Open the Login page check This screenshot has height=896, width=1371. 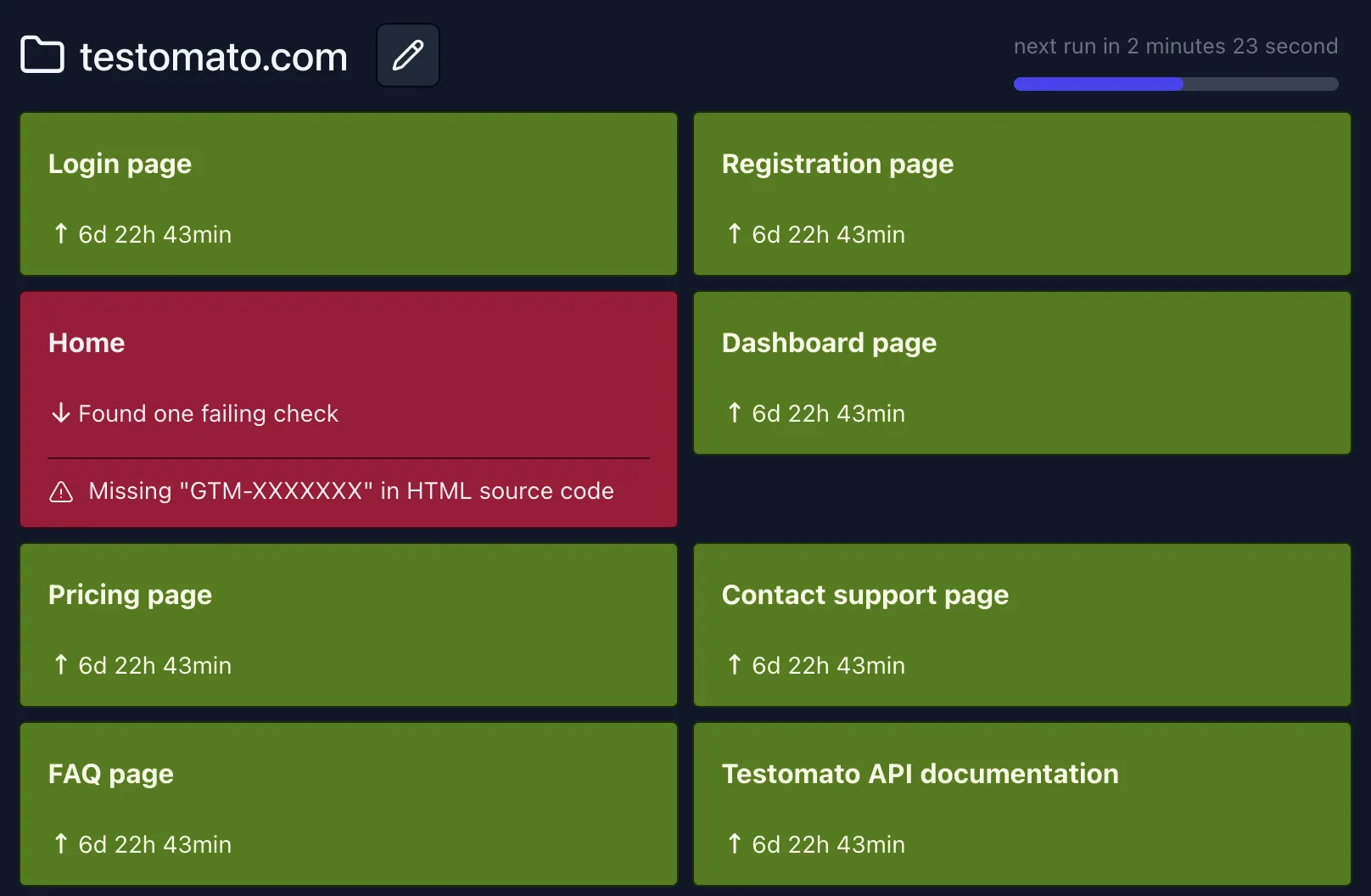tap(349, 194)
